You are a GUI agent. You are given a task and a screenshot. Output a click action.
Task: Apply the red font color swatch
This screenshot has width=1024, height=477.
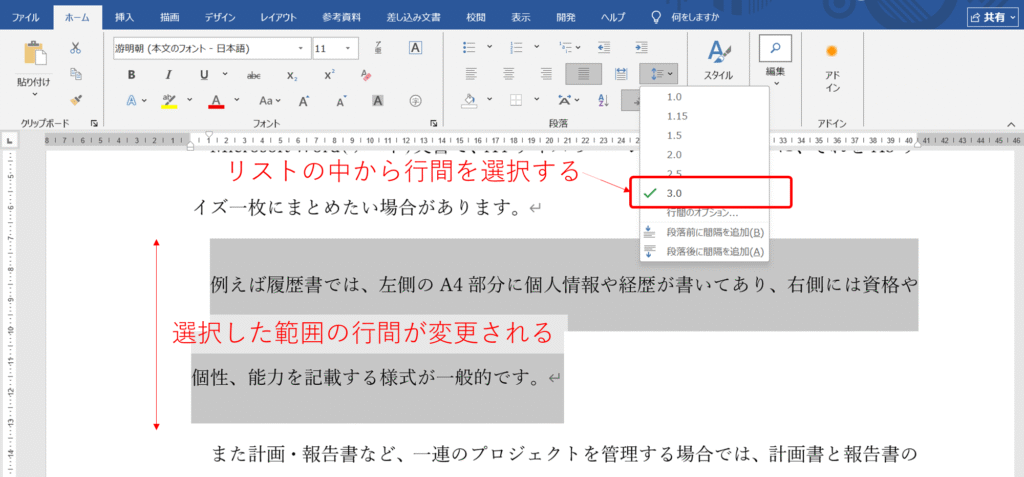coord(215,100)
